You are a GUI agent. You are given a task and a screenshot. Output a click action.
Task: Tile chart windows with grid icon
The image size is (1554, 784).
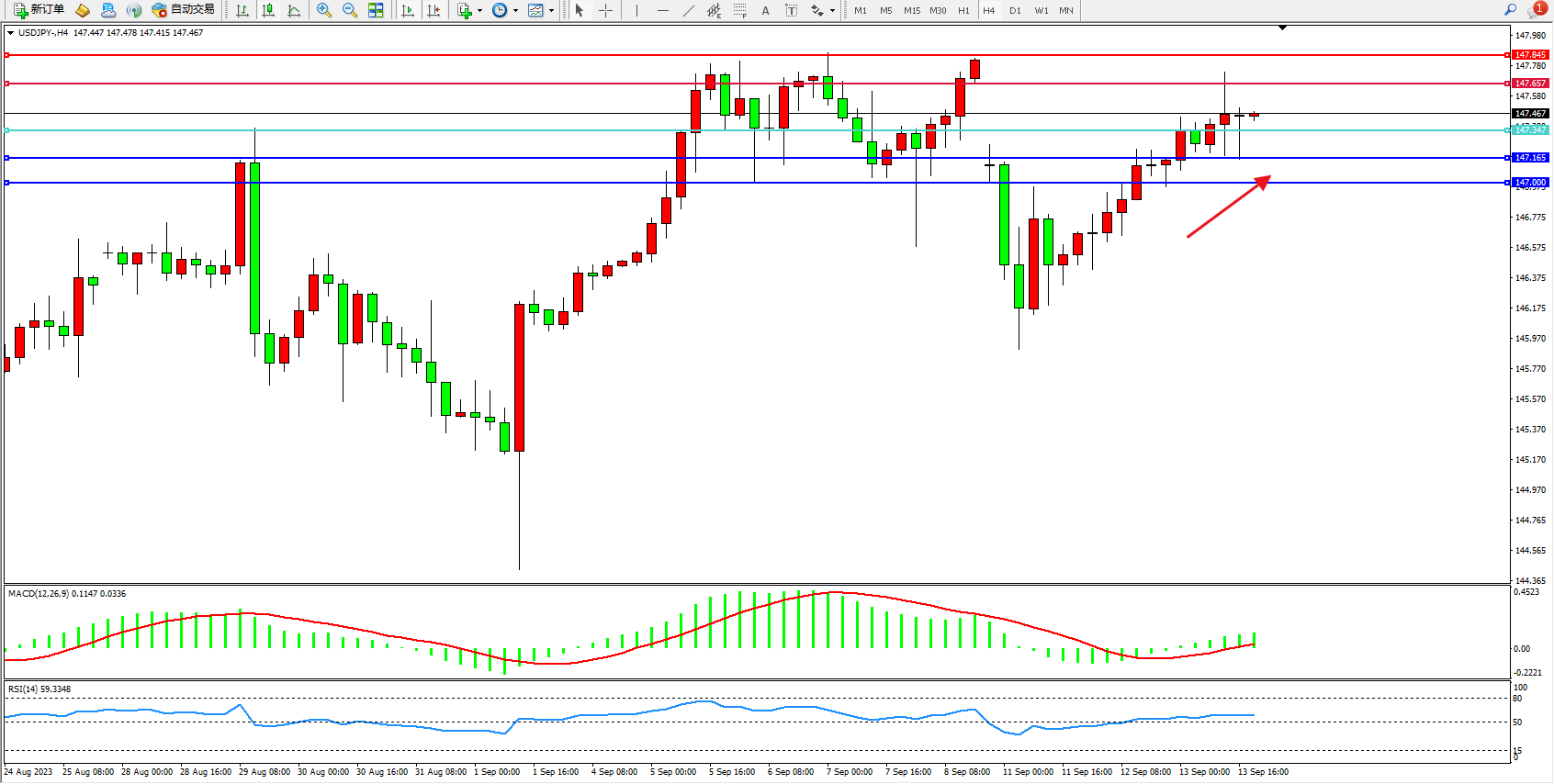point(376,10)
